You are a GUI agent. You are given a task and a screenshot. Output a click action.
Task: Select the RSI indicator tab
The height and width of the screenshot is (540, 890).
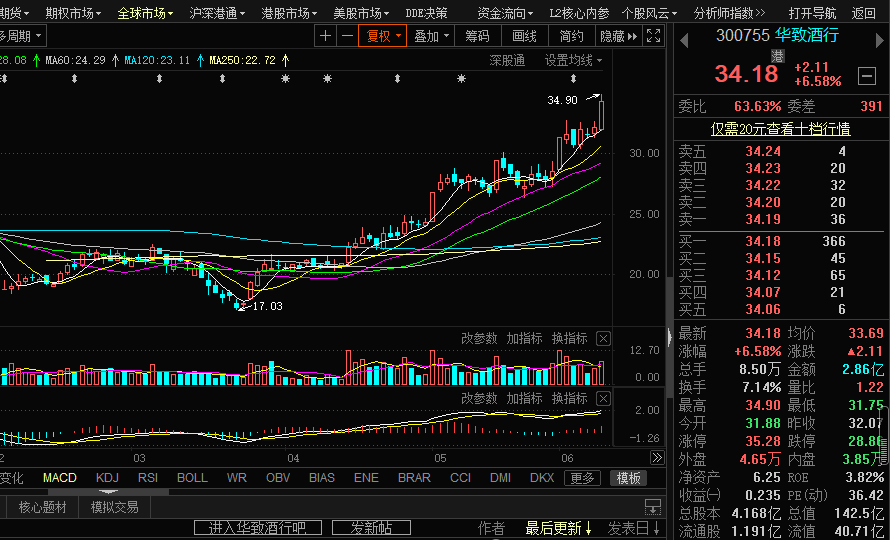[148, 478]
